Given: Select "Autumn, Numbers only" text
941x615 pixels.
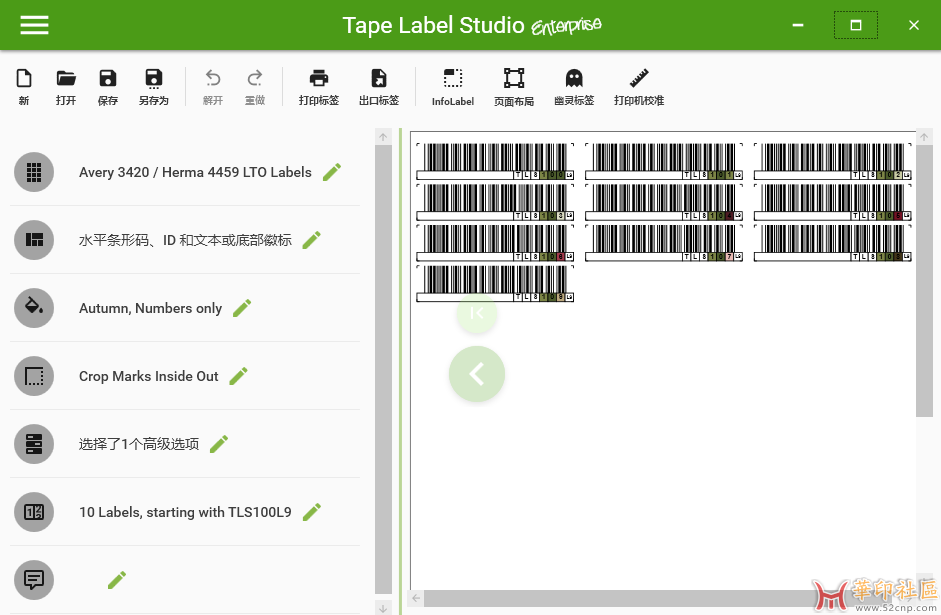Looking at the screenshot, I should pos(151,308).
